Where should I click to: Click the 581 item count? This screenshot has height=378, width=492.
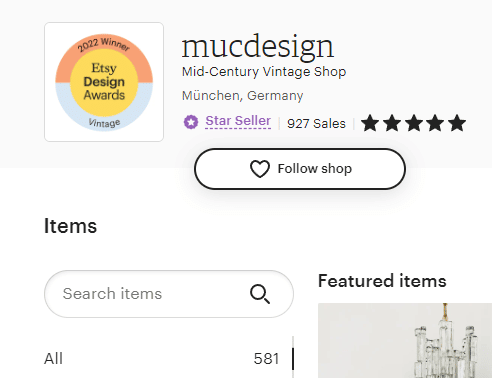(266, 359)
